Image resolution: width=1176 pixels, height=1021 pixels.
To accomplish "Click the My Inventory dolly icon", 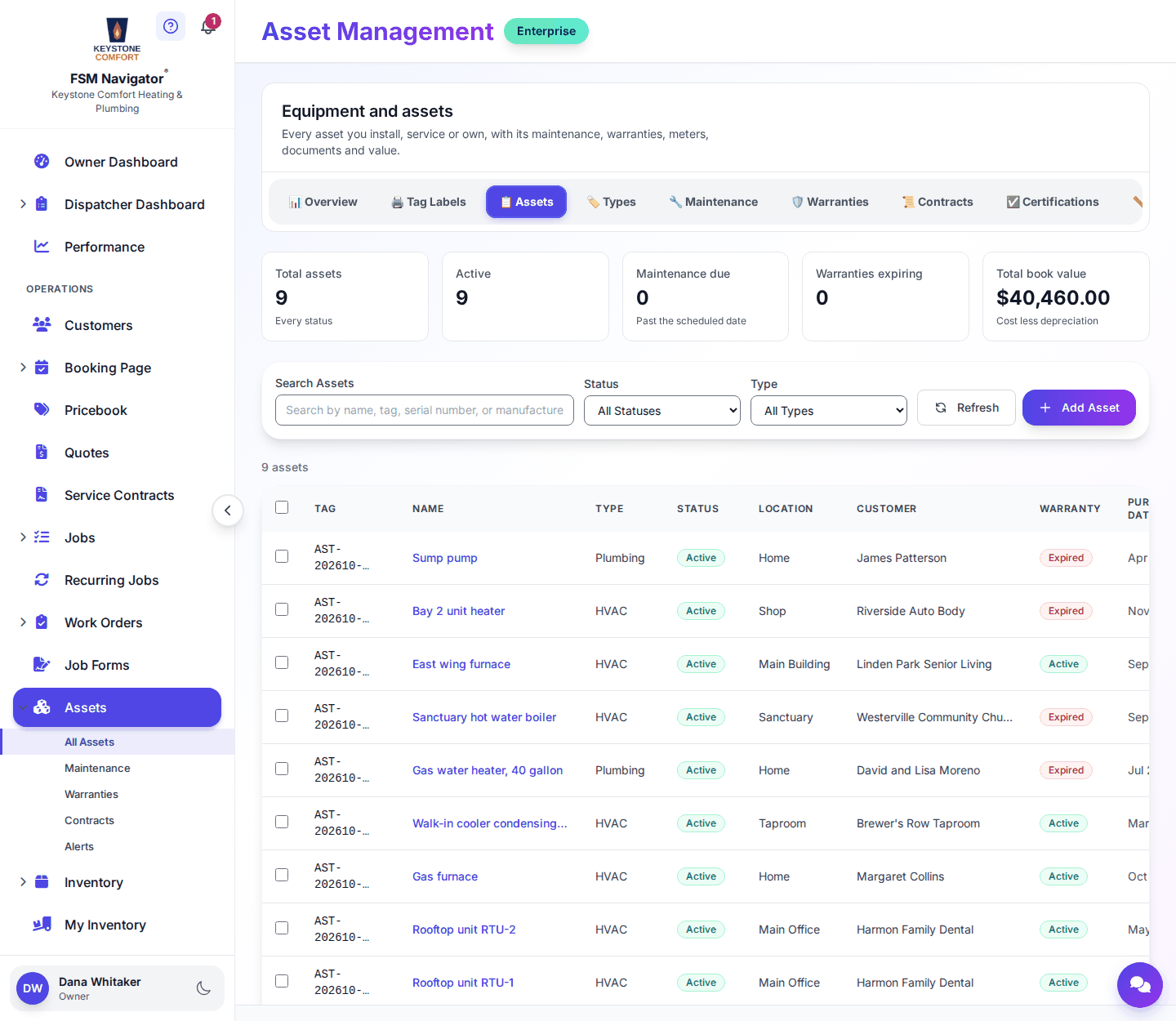I will point(42,925).
